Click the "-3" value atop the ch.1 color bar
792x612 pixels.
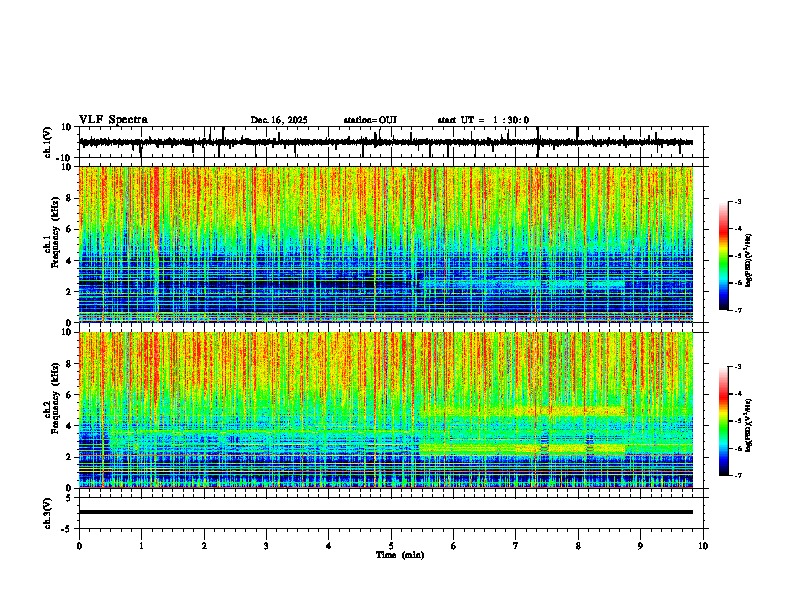737,202
